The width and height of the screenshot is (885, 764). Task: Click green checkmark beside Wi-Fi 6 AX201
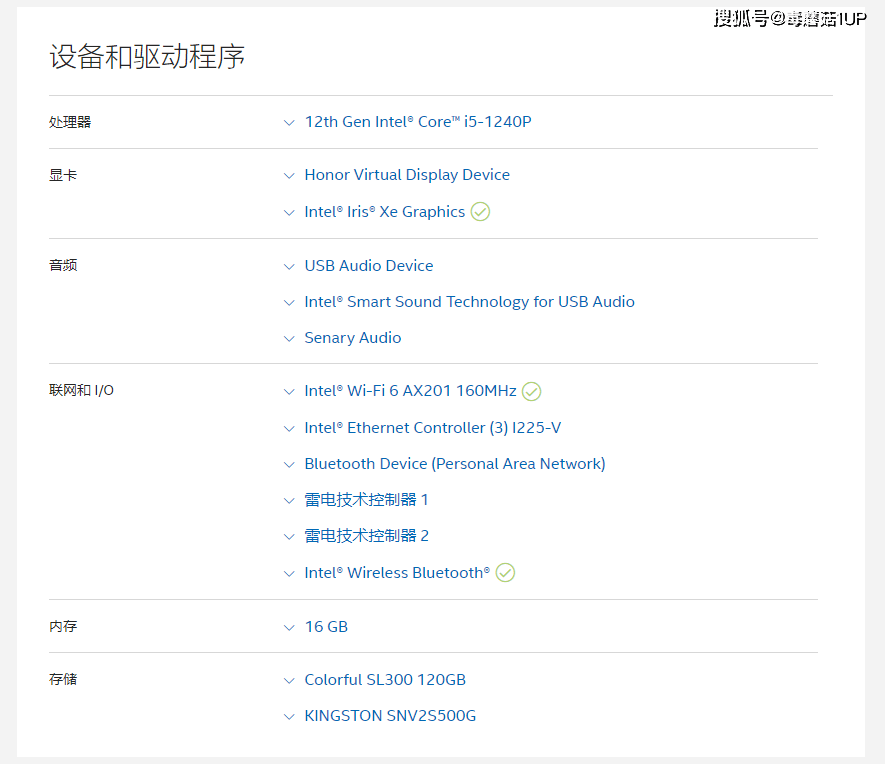(531, 391)
